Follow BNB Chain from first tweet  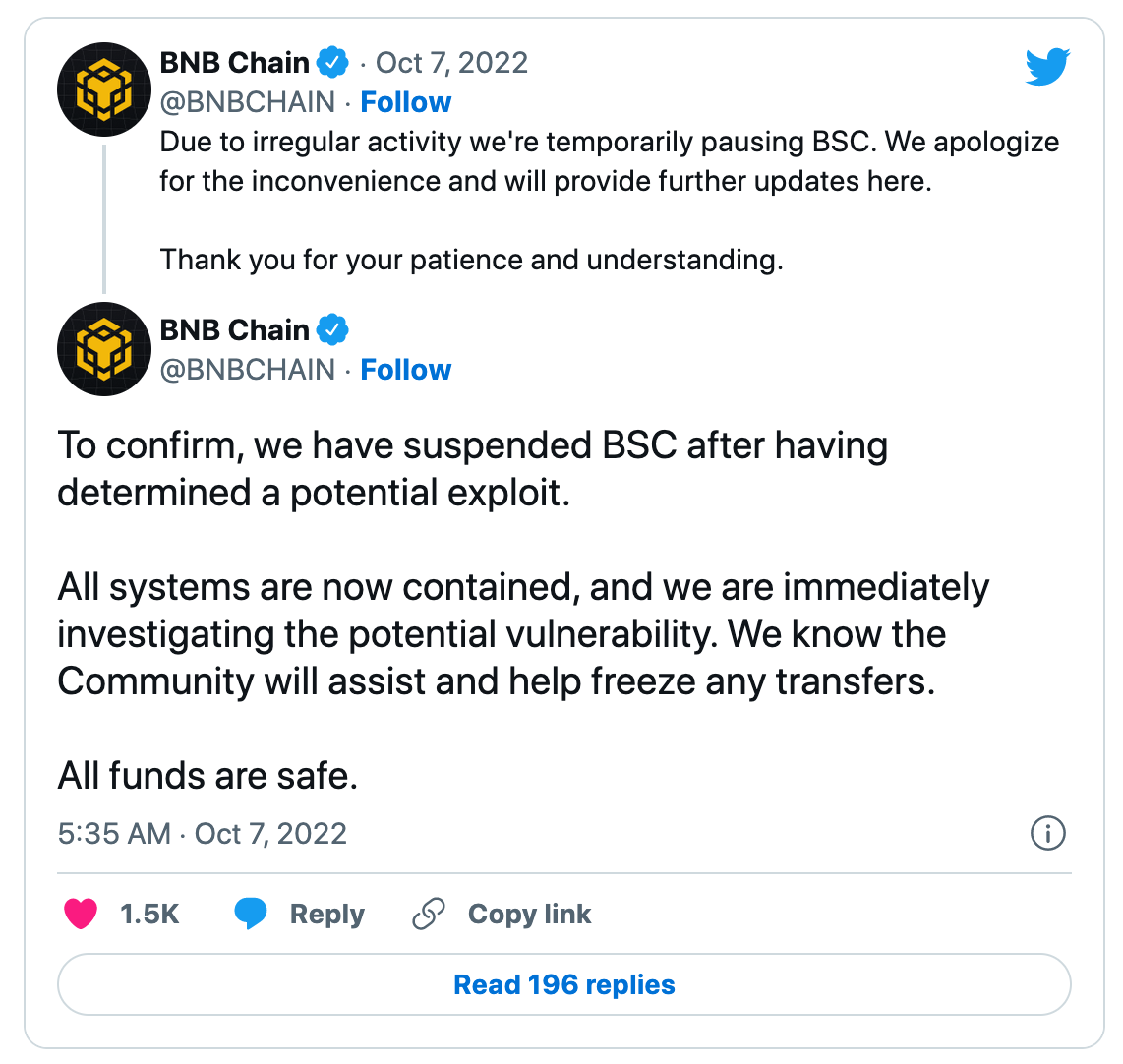405,102
